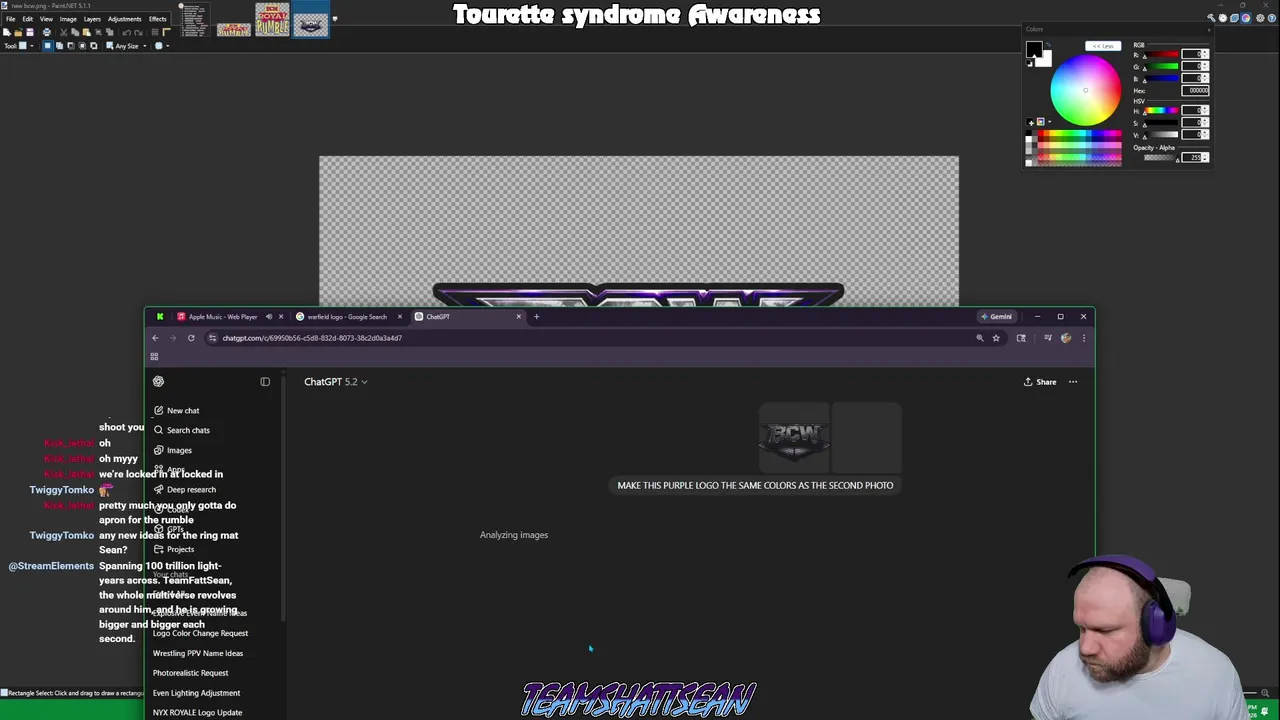Click the Copy icon in Paint.NET toolbar
The width and height of the screenshot is (1280, 720).
75,32
